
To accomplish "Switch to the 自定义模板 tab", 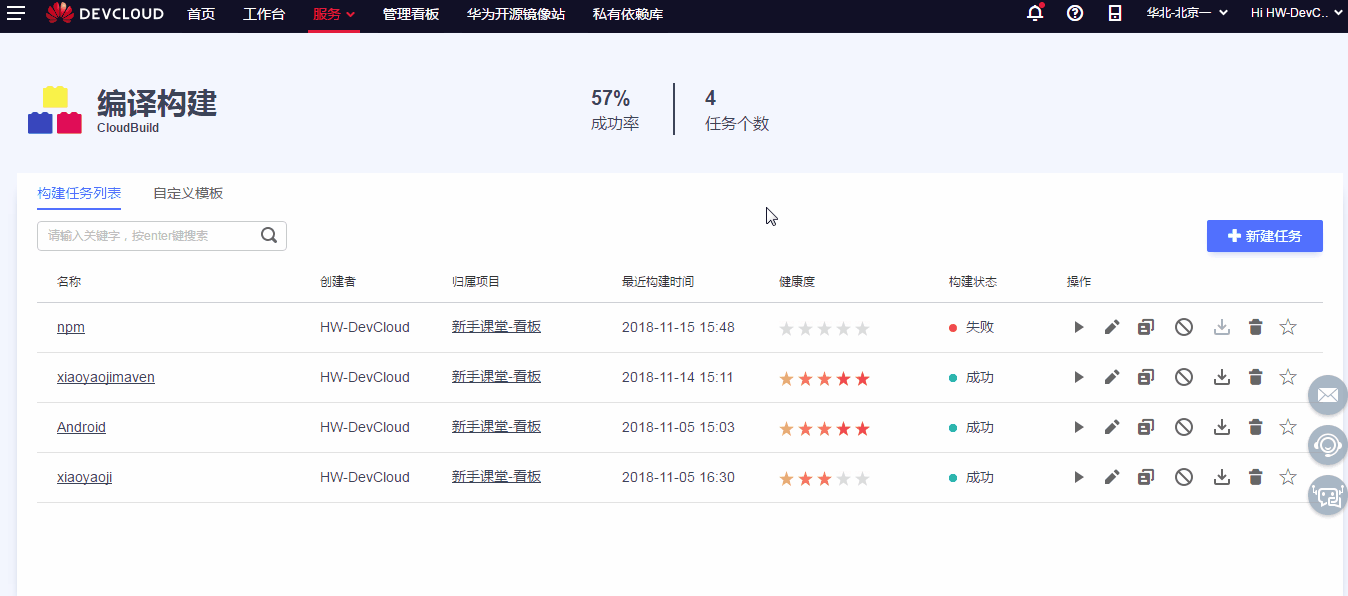I will 186,193.
